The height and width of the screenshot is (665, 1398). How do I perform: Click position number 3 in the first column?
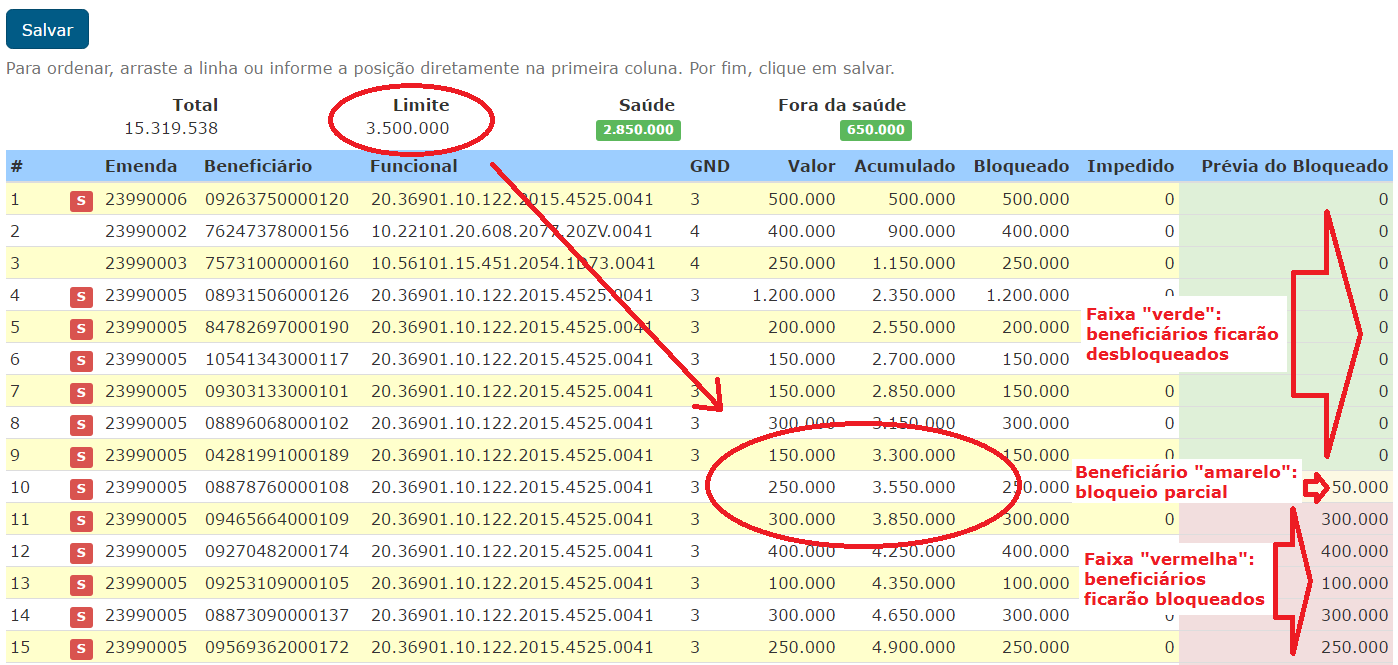point(16,263)
